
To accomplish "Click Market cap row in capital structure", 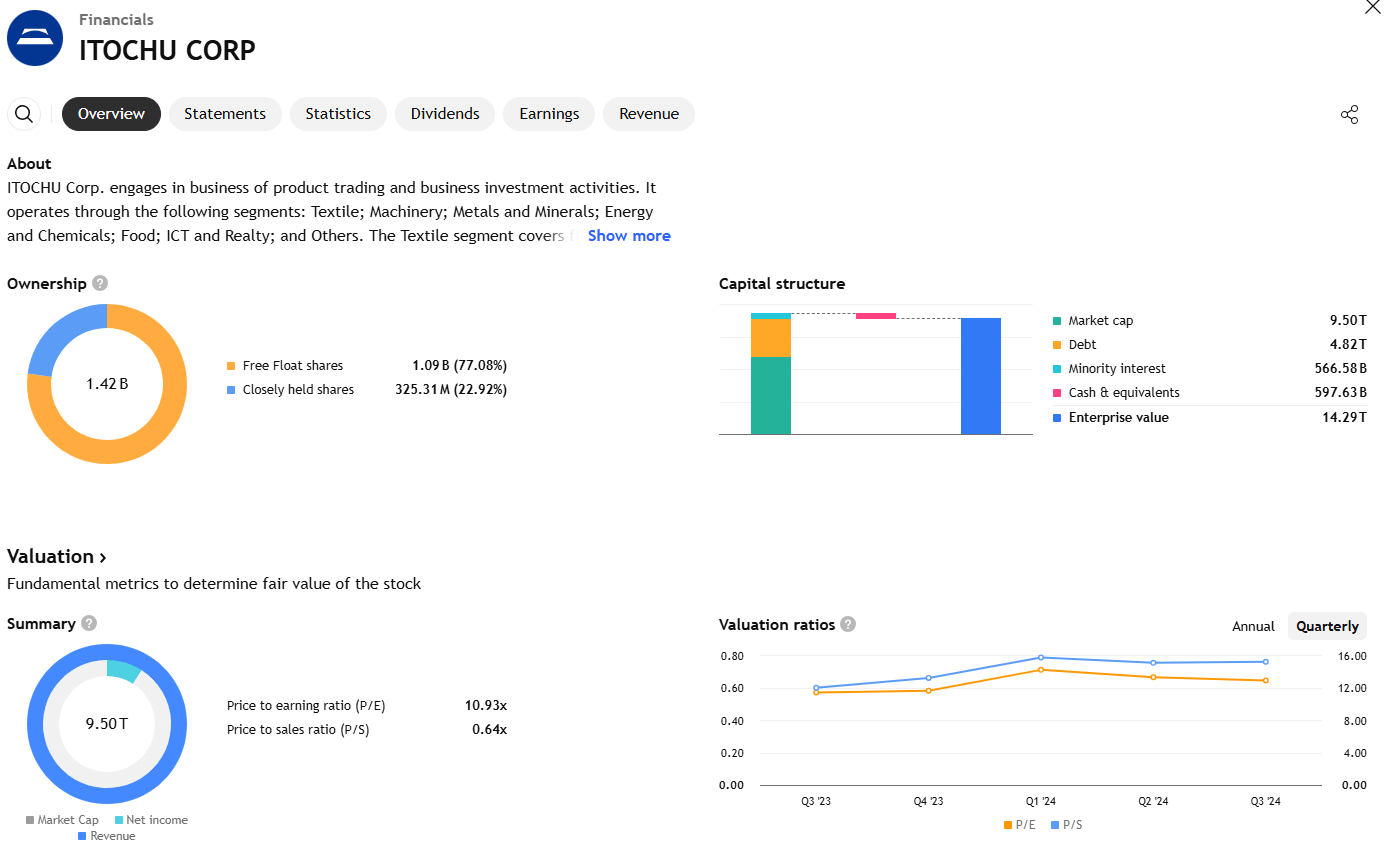I will point(1209,321).
